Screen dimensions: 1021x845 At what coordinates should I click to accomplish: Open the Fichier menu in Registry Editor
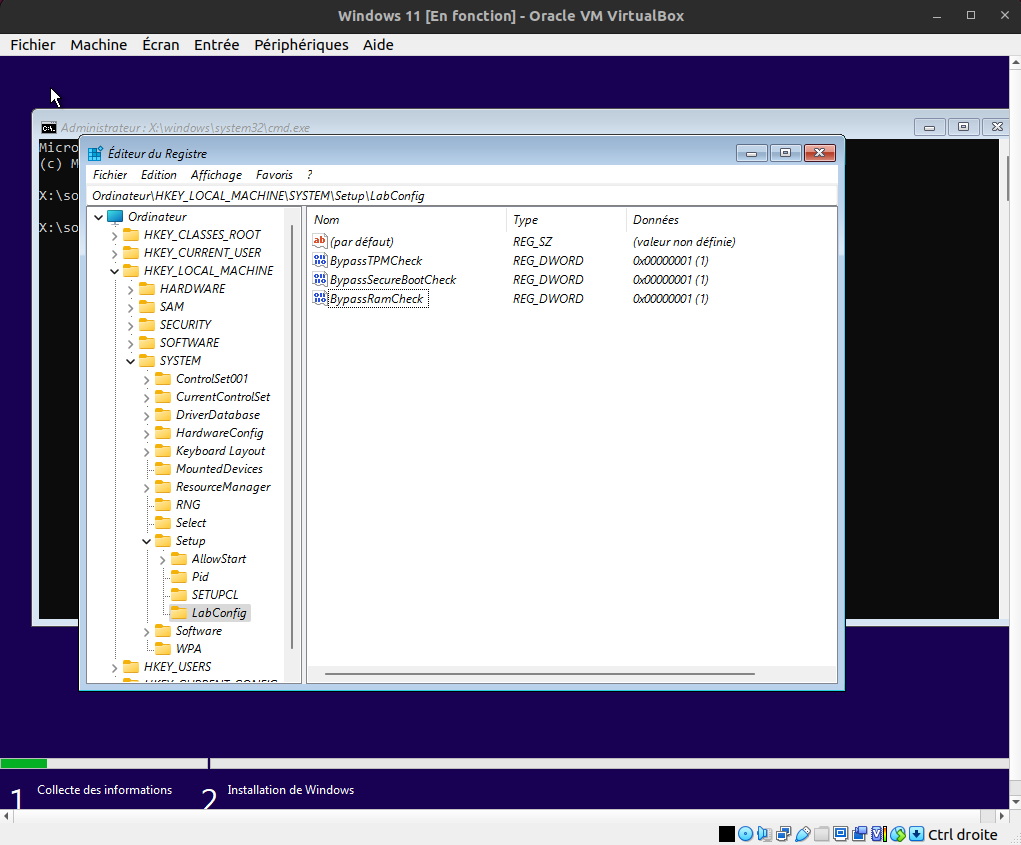coord(109,174)
